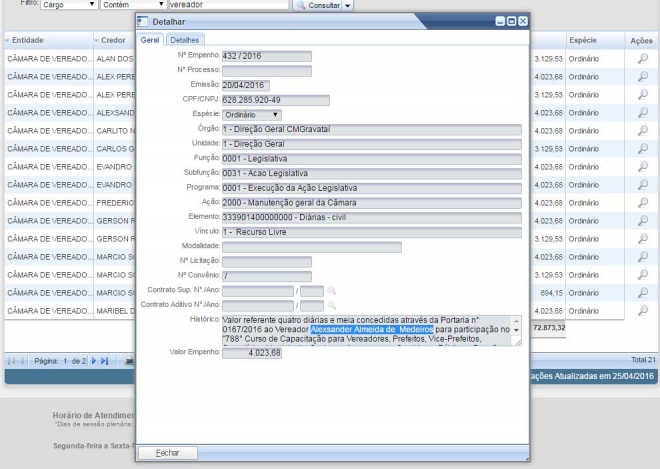The width and height of the screenshot is (660, 469).
Task: Click magnifier icon next to Contrato Sup. field
Action: (332, 291)
